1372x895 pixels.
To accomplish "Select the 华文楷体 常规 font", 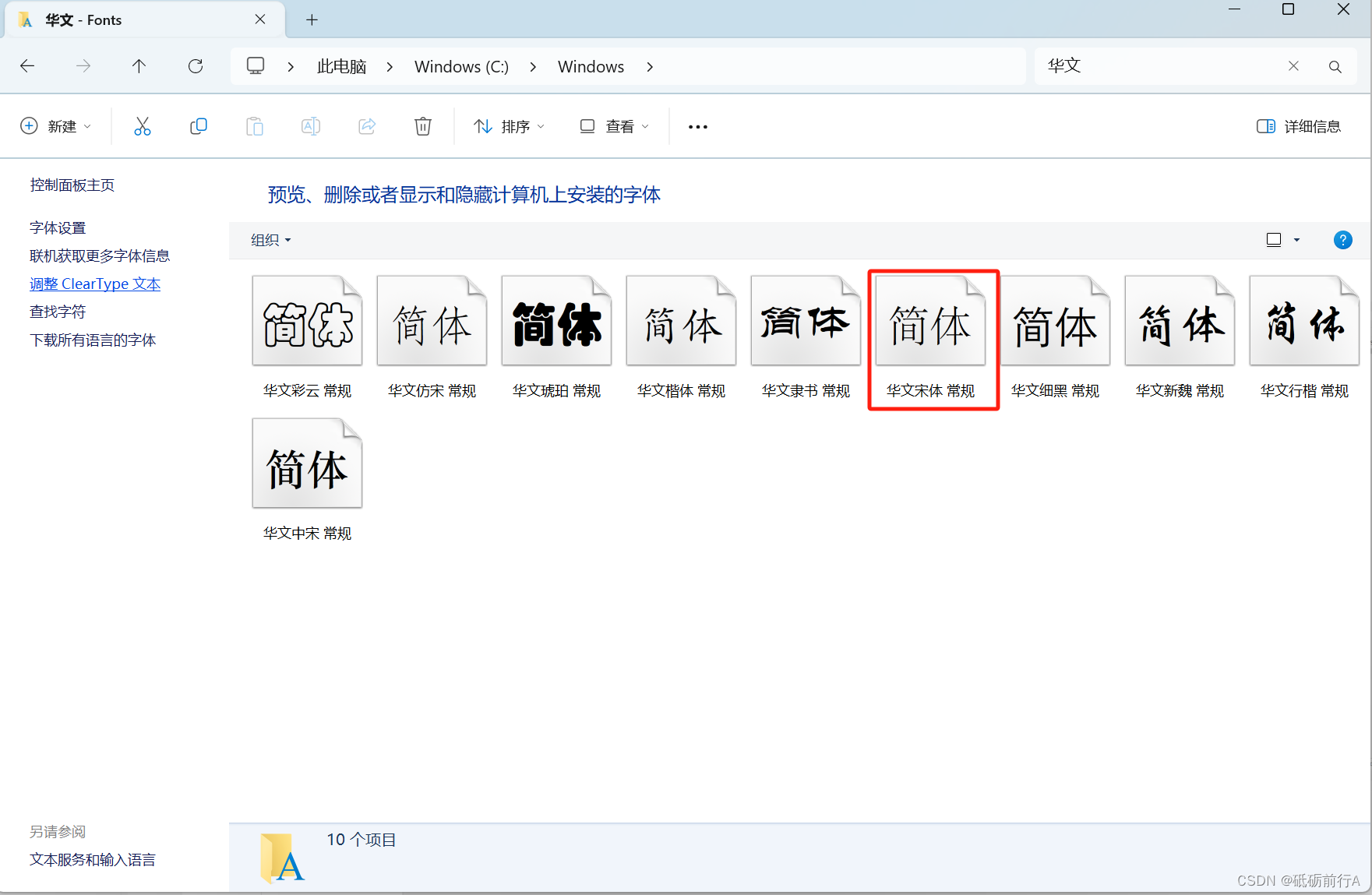I will pos(682,337).
